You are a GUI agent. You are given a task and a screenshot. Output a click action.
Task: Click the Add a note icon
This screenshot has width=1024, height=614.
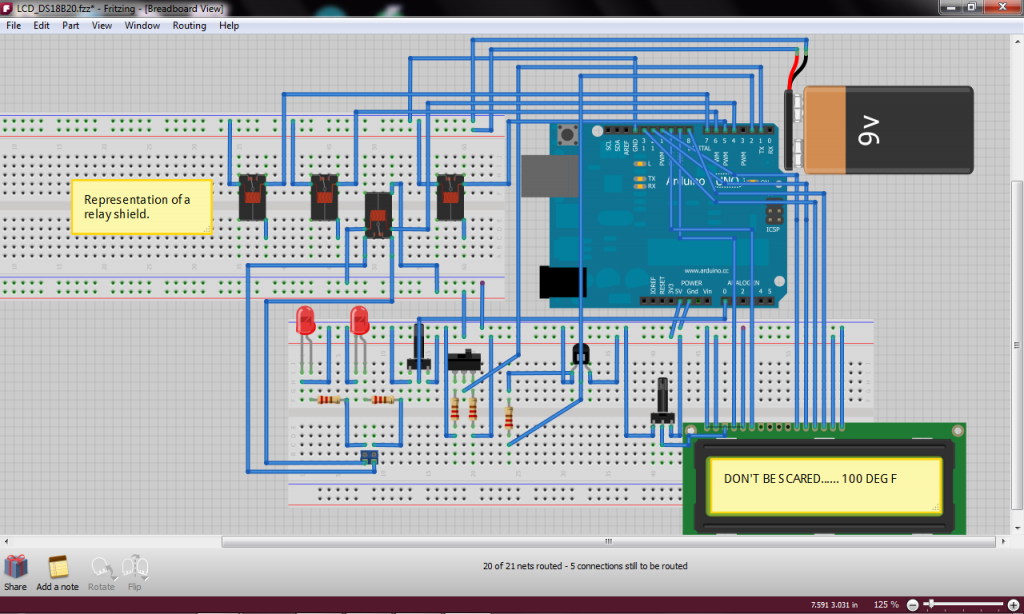[58, 567]
